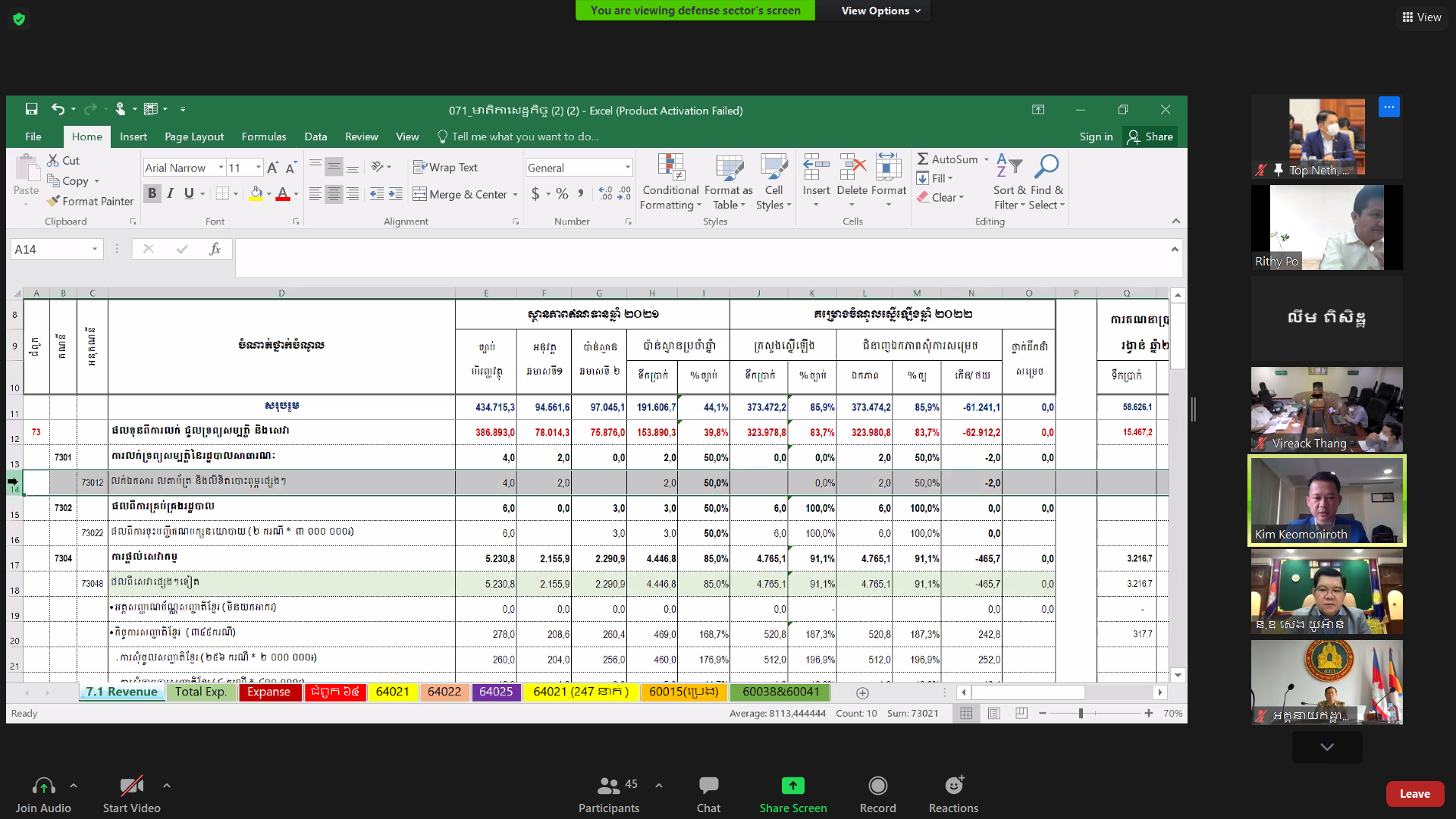Open Cell Styles gallery
This screenshot has height=819, width=1456.
tap(773, 182)
